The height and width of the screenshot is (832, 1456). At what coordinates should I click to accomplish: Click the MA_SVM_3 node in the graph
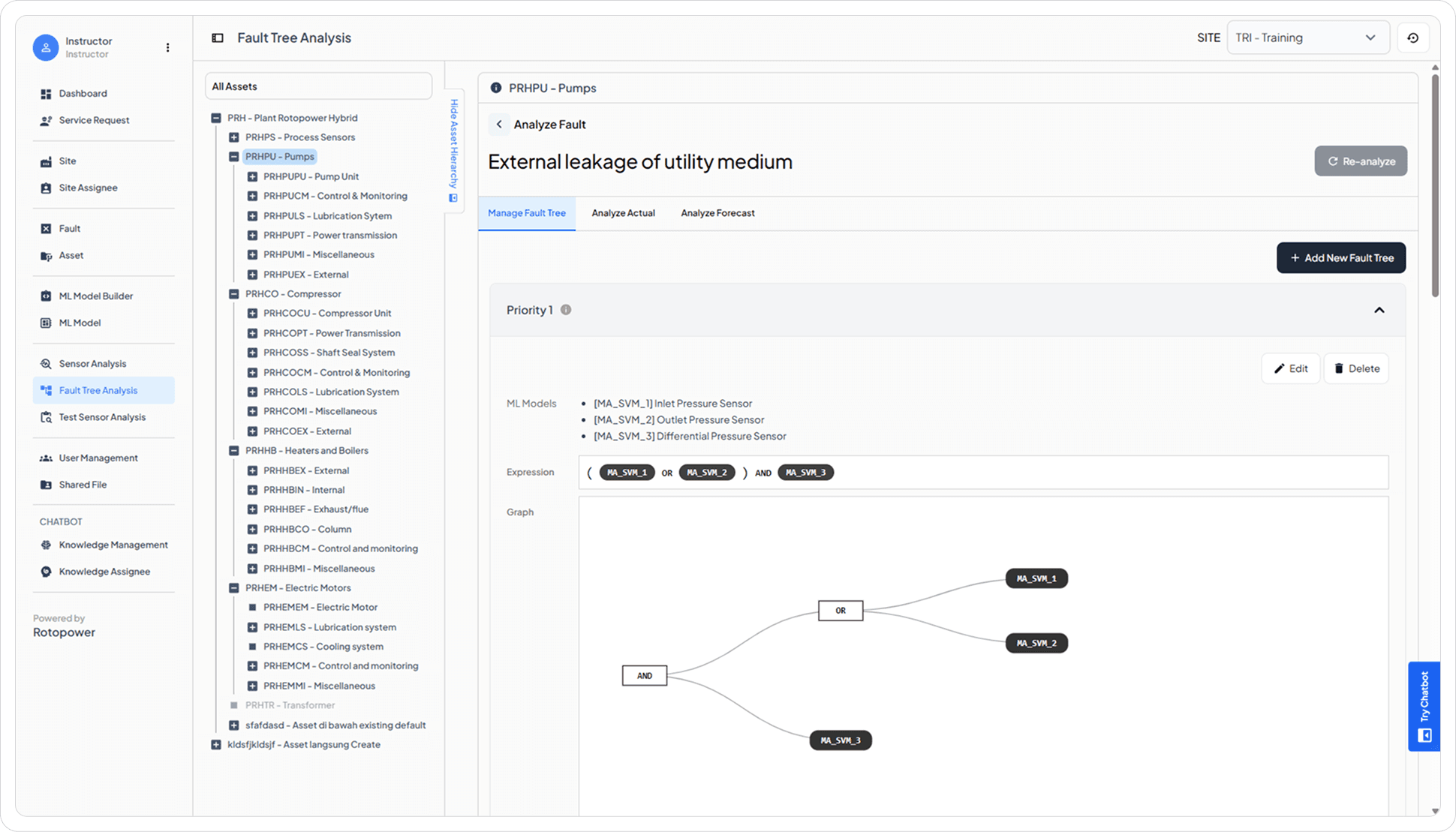(840, 740)
